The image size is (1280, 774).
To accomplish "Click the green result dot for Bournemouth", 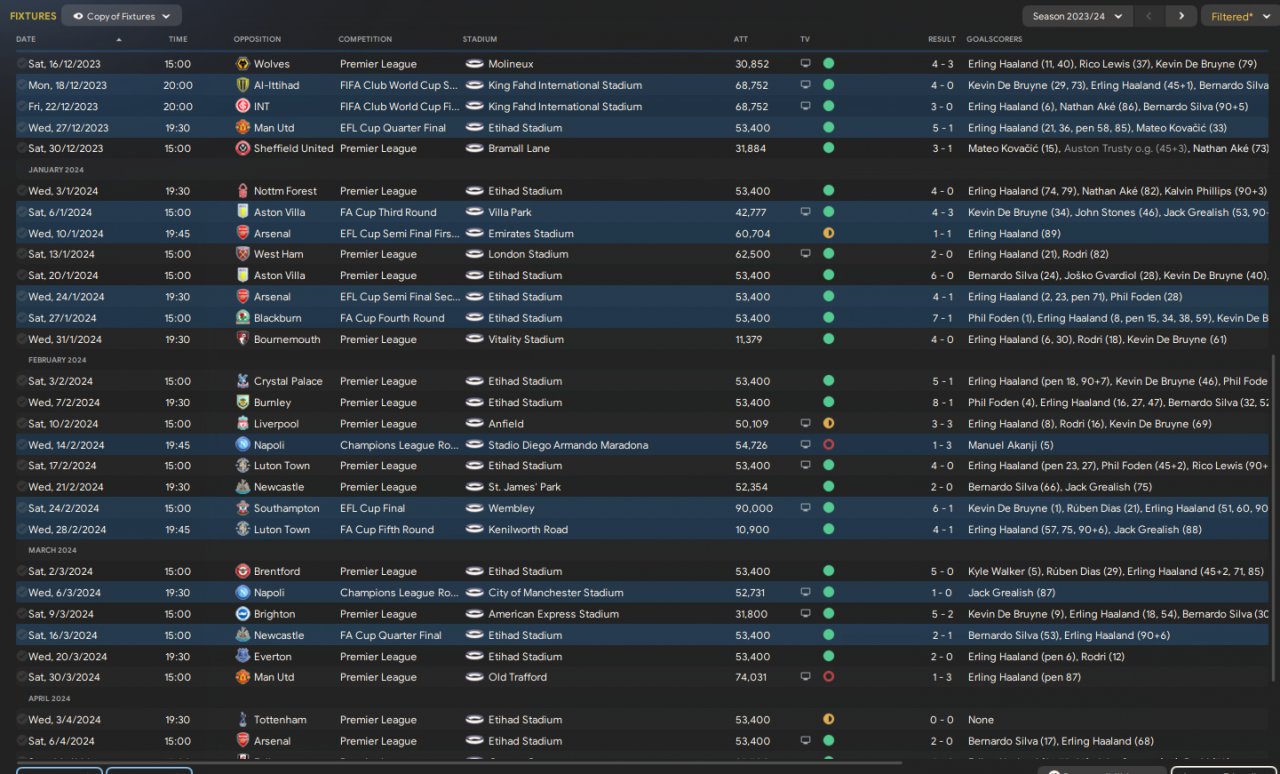I will [x=828, y=339].
